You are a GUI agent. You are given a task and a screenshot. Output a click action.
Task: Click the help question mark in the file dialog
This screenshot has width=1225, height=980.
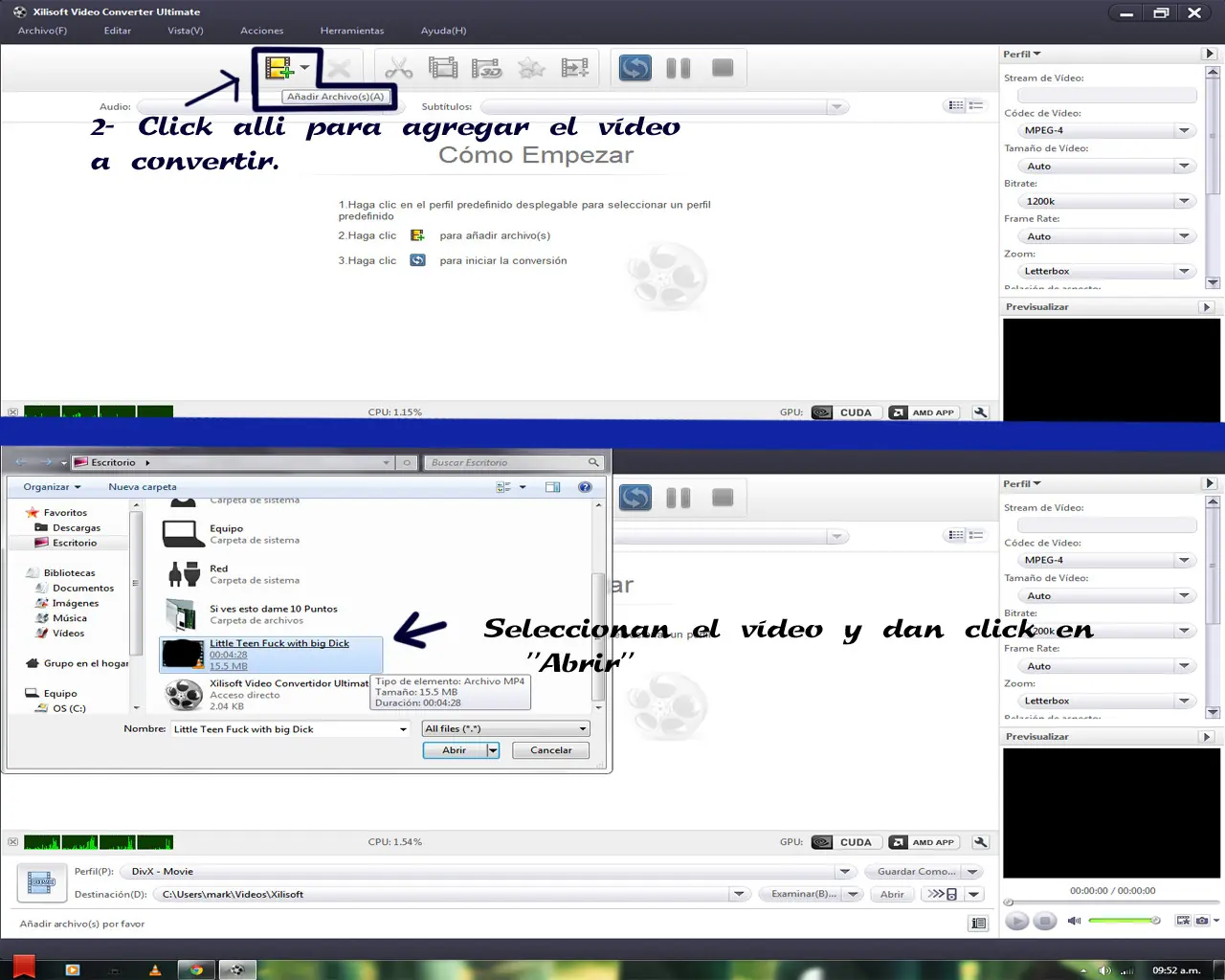pyautogui.click(x=585, y=487)
